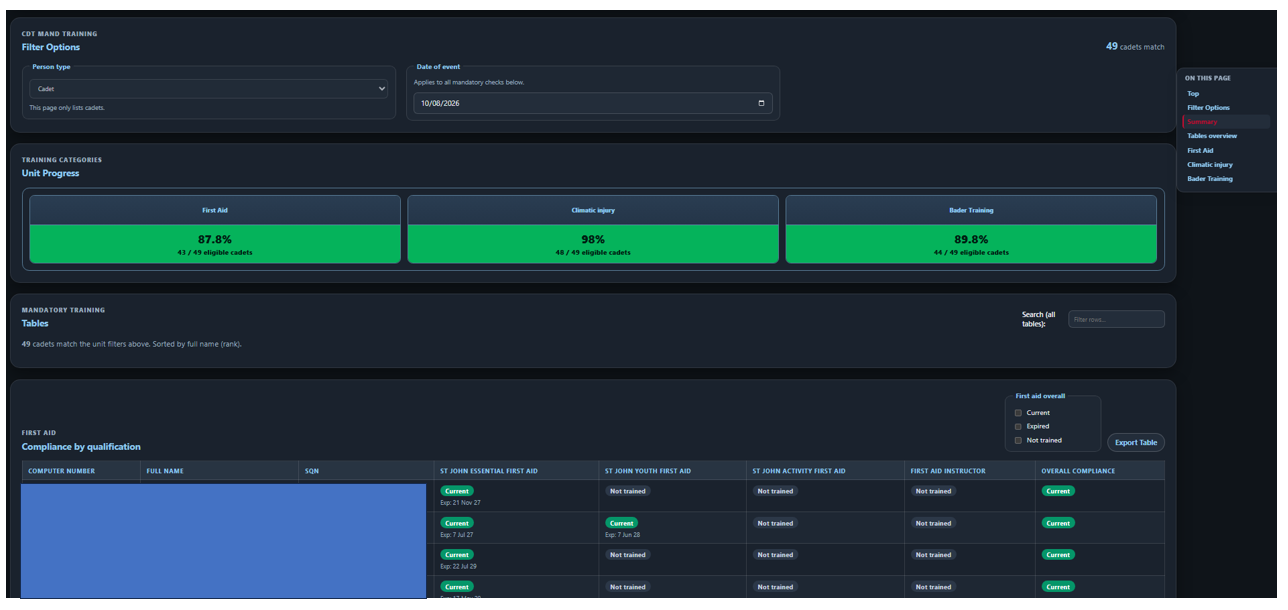The width and height of the screenshot is (1288, 610).
Task: Click the 10/08/2026 date of event field
Action: [x=593, y=103]
